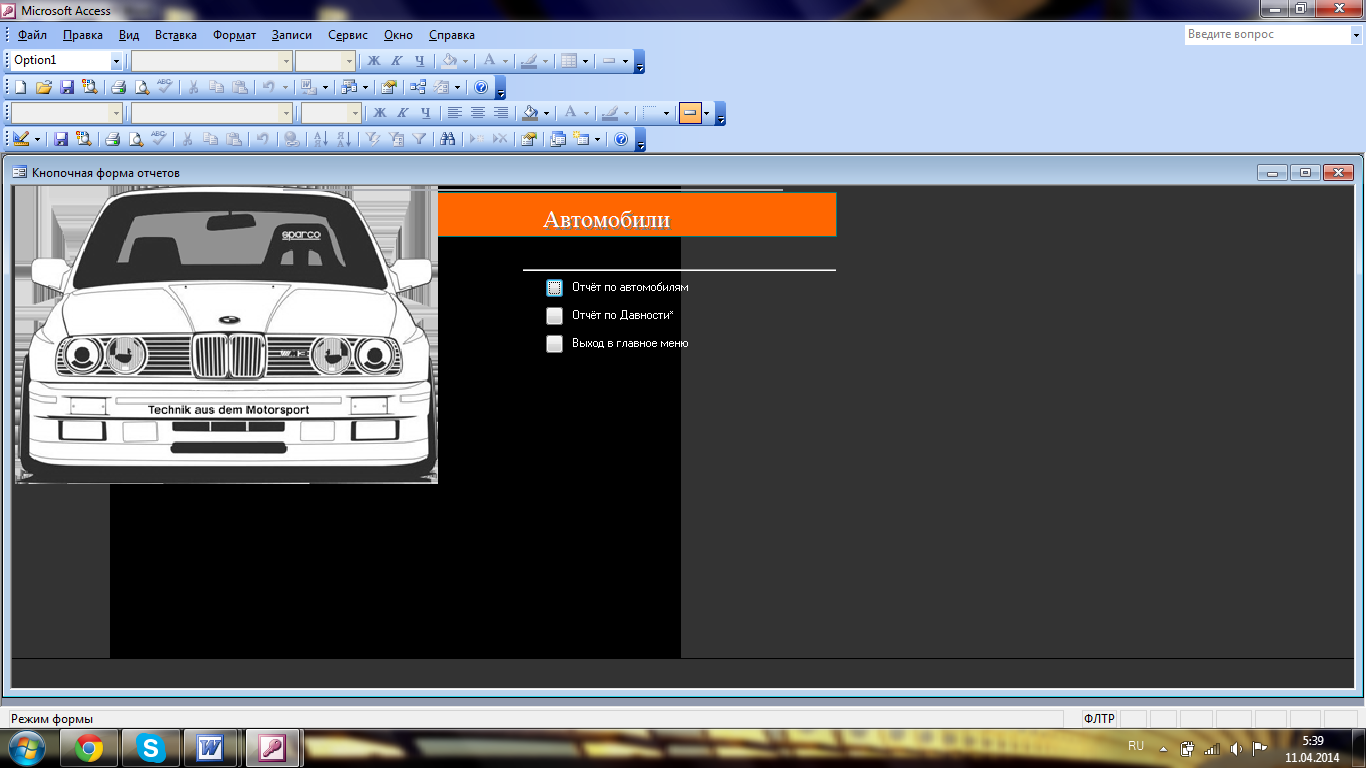Open the special effect style dropdown arrow
Screen dimensions: 1366x768
[706, 113]
